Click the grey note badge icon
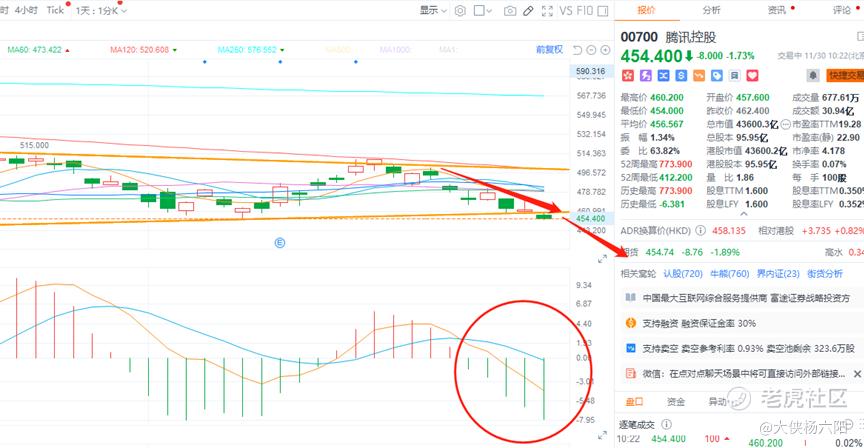864x448 pixels. point(735,75)
